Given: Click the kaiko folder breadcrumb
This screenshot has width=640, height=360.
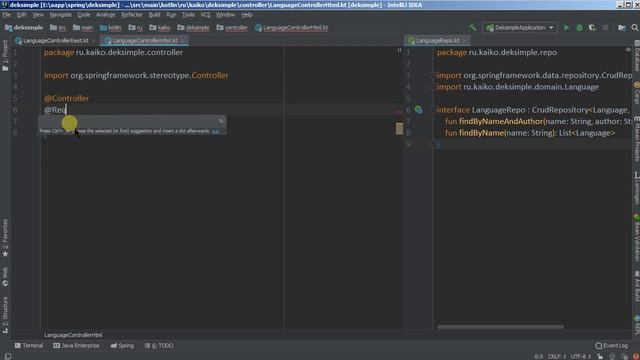Looking at the screenshot, I should point(160,28).
